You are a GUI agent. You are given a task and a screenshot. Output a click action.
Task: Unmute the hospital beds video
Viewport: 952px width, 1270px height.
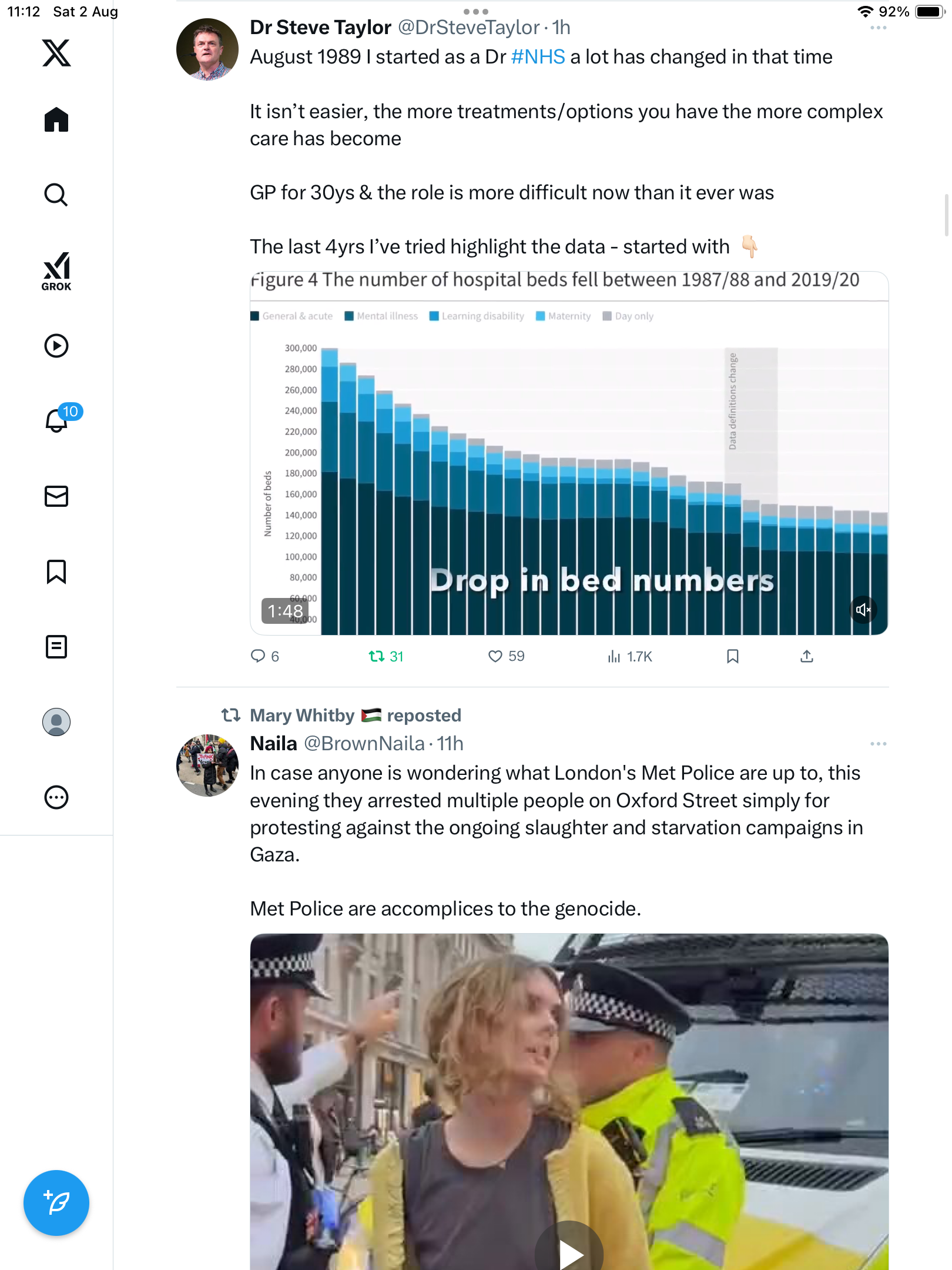point(863,610)
